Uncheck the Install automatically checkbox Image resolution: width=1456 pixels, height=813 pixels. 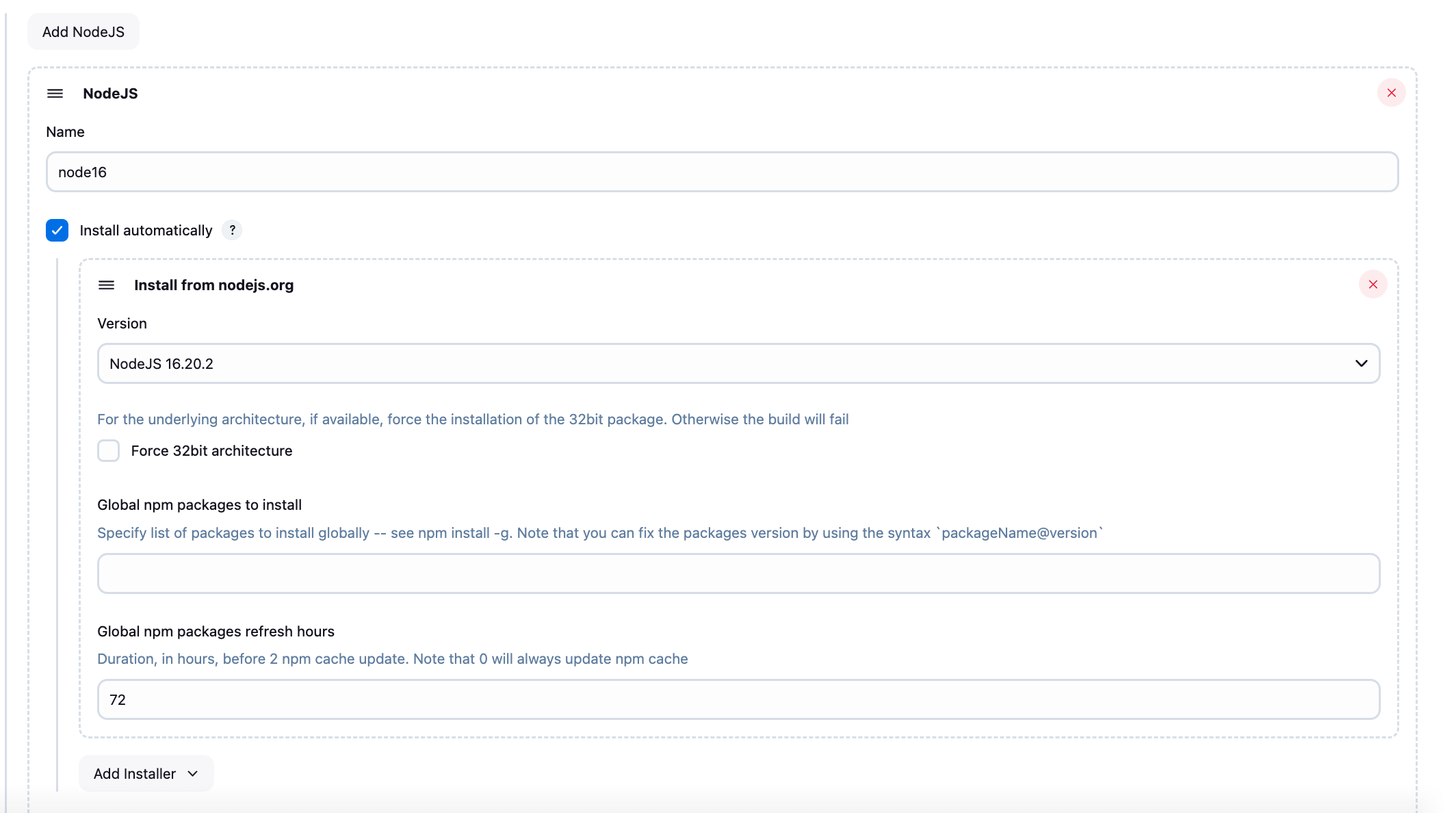(x=57, y=231)
